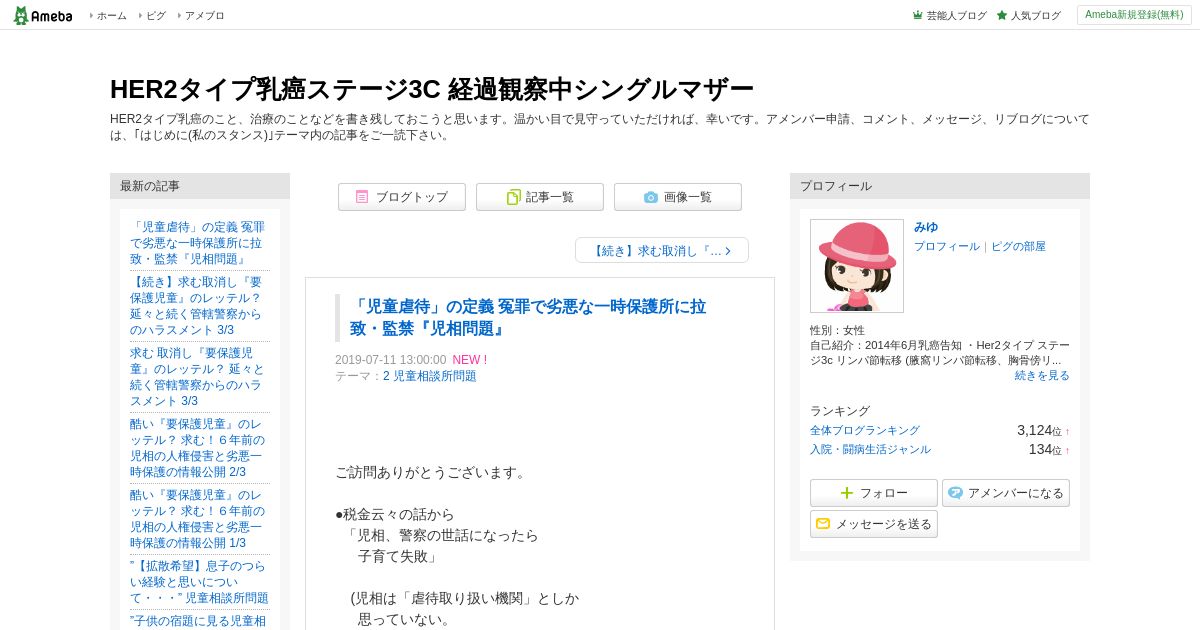Open 全体ブログランキング link
Screen dimensions: 1200x630
click(865, 430)
